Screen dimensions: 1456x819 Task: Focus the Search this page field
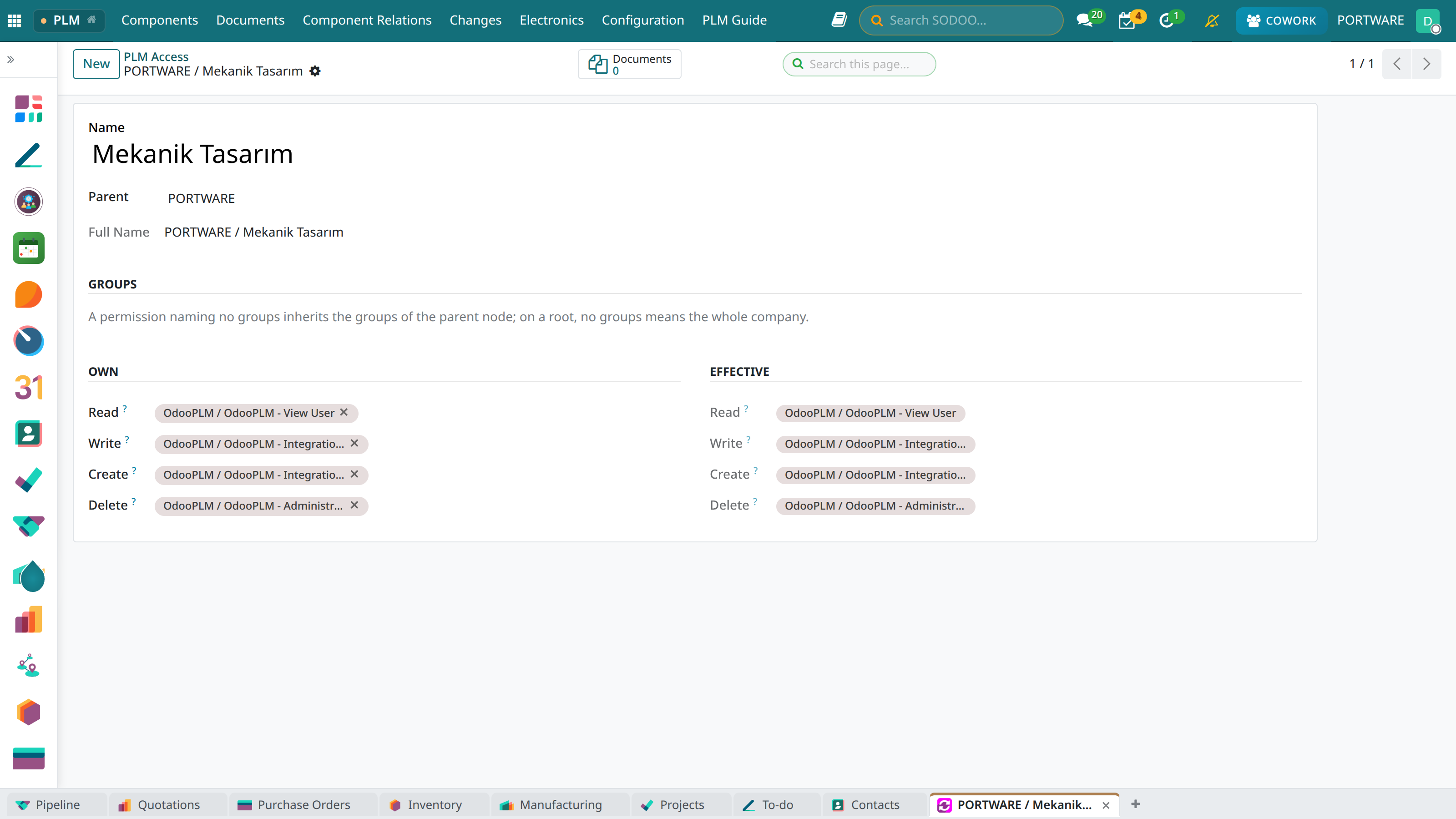859,64
